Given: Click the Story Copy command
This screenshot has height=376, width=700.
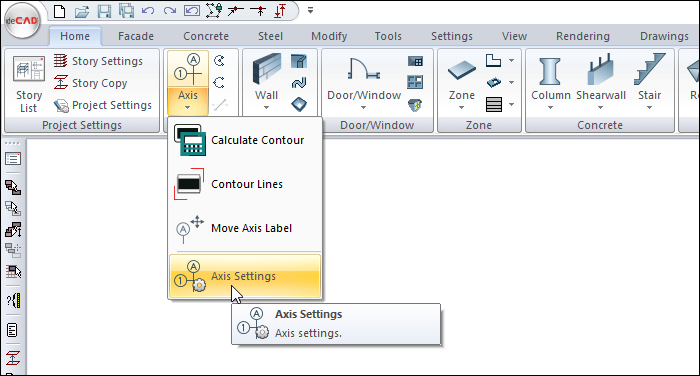Looking at the screenshot, I should pos(91,83).
